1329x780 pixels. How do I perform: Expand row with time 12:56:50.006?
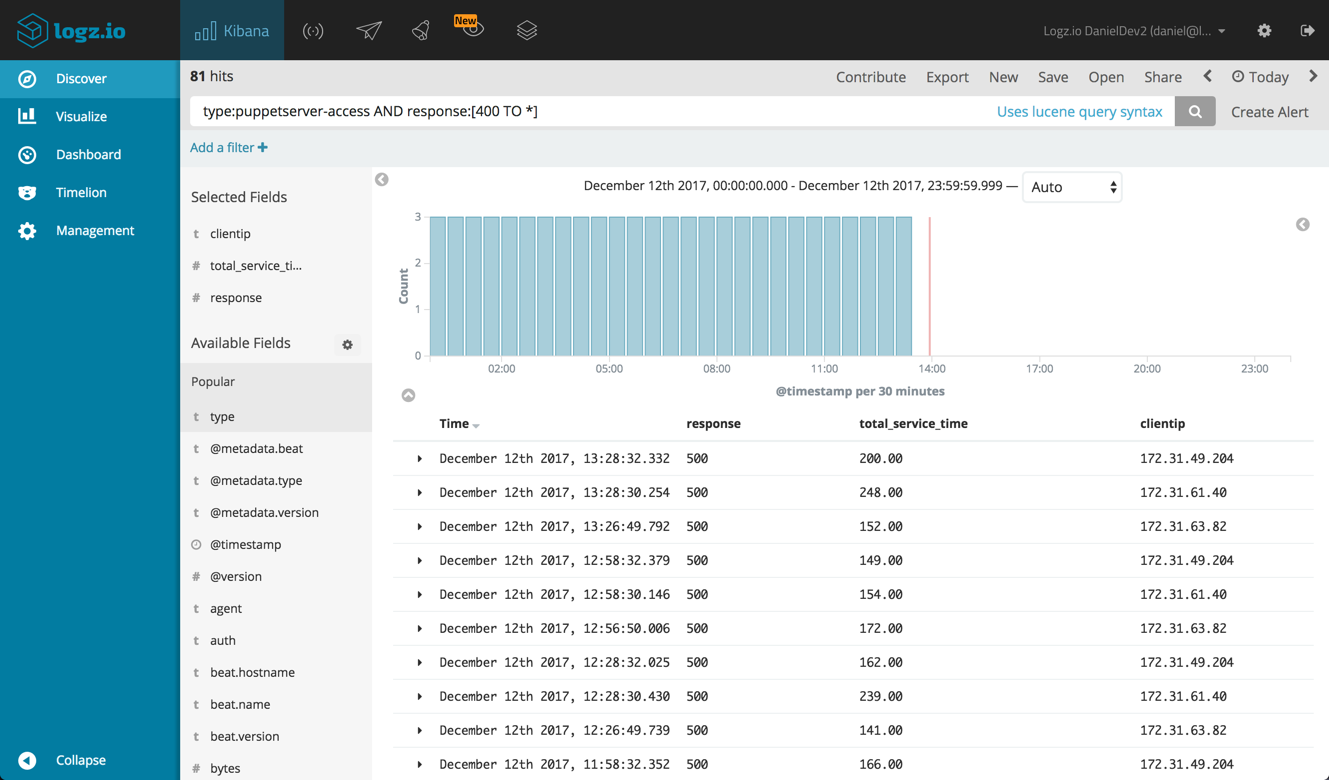(x=420, y=629)
